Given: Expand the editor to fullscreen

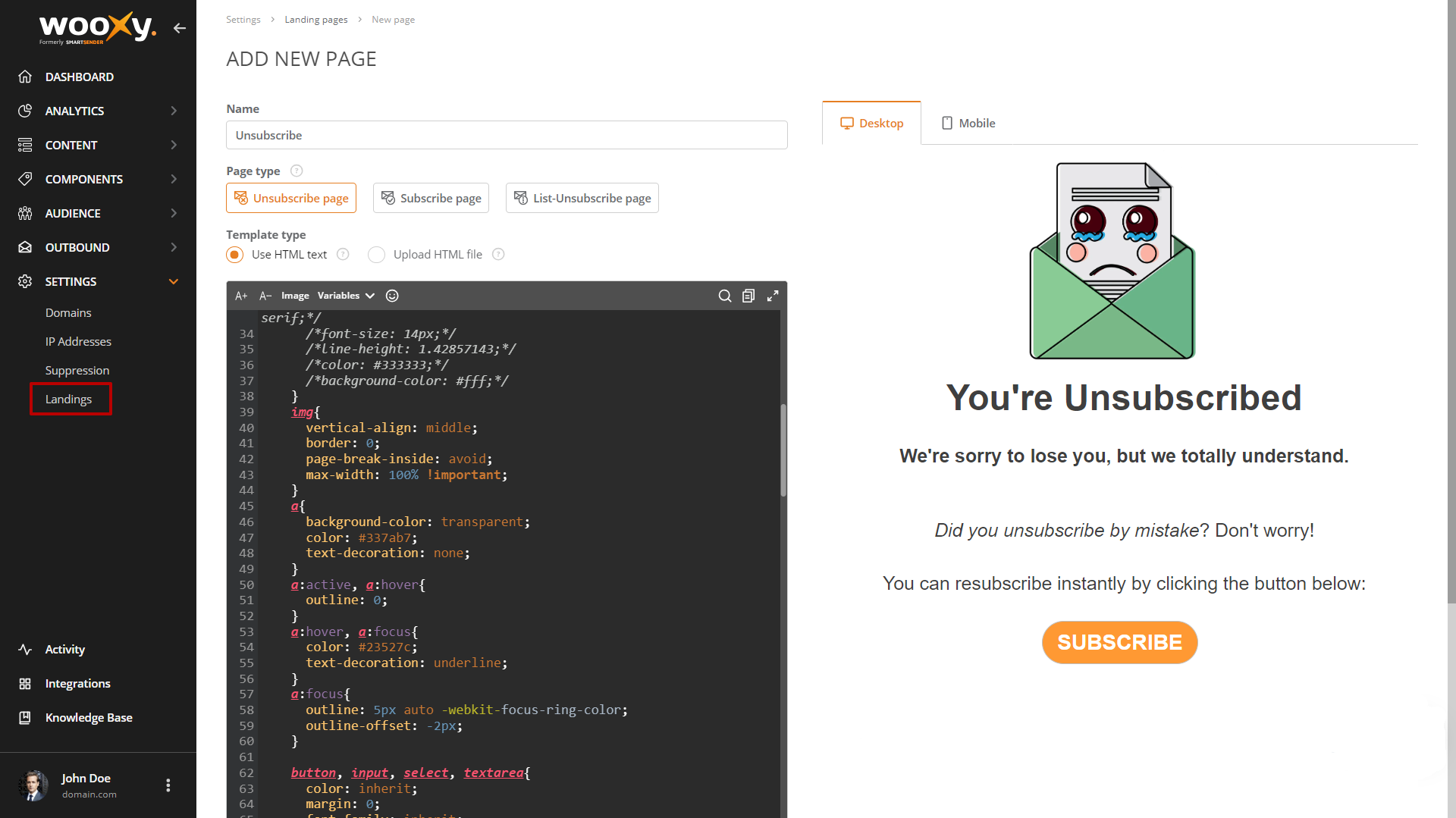Looking at the screenshot, I should tap(773, 296).
